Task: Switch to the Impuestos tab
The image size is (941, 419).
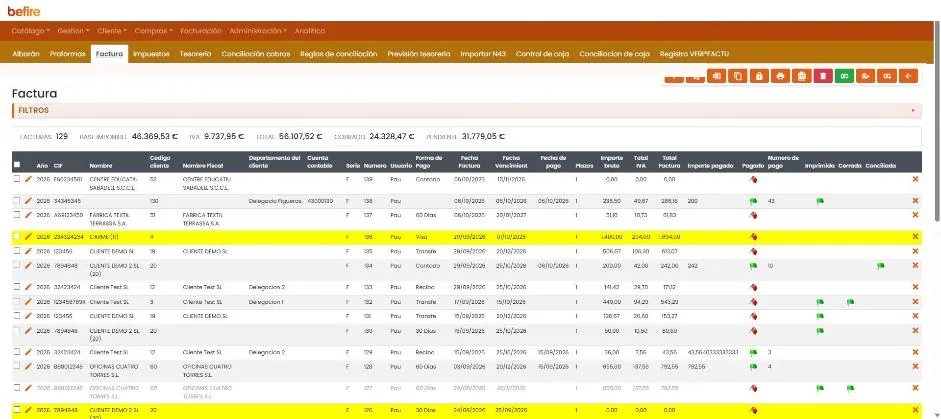Action: click(x=151, y=54)
